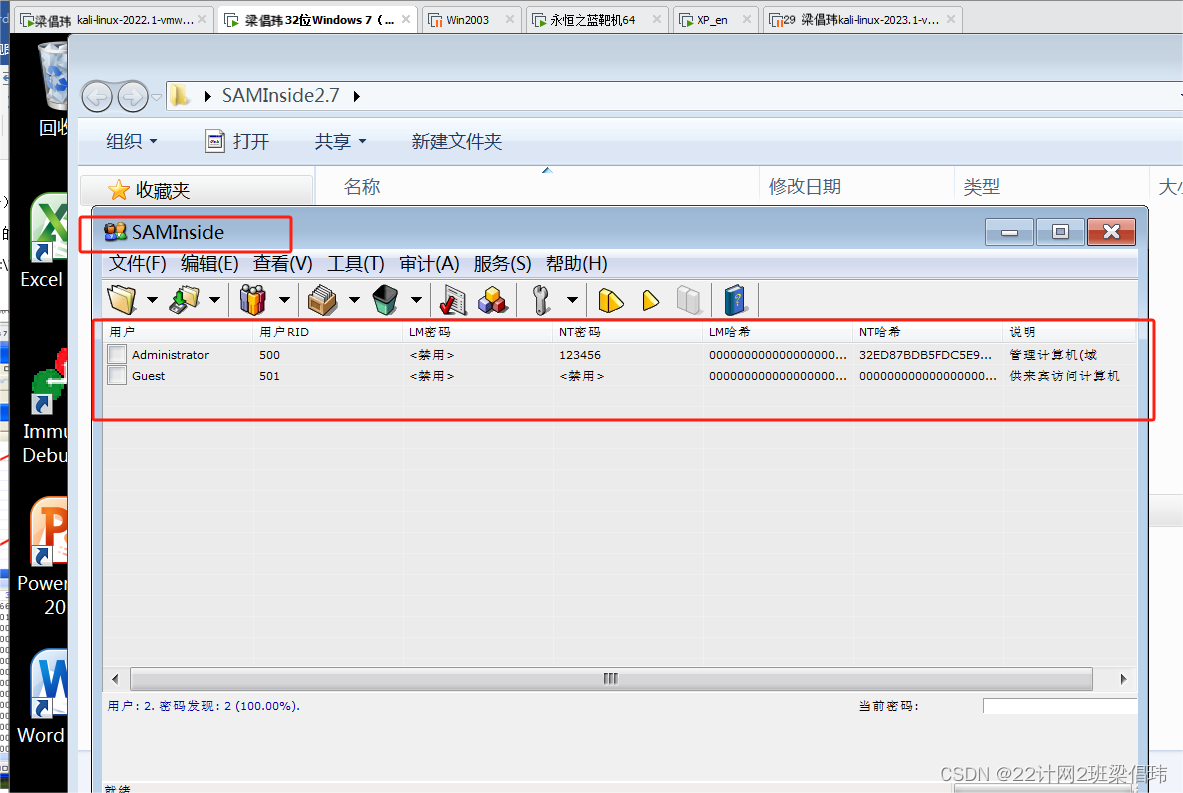Select the Guest user name cell
This screenshot has width=1183, height=793.
click(149, 376)
